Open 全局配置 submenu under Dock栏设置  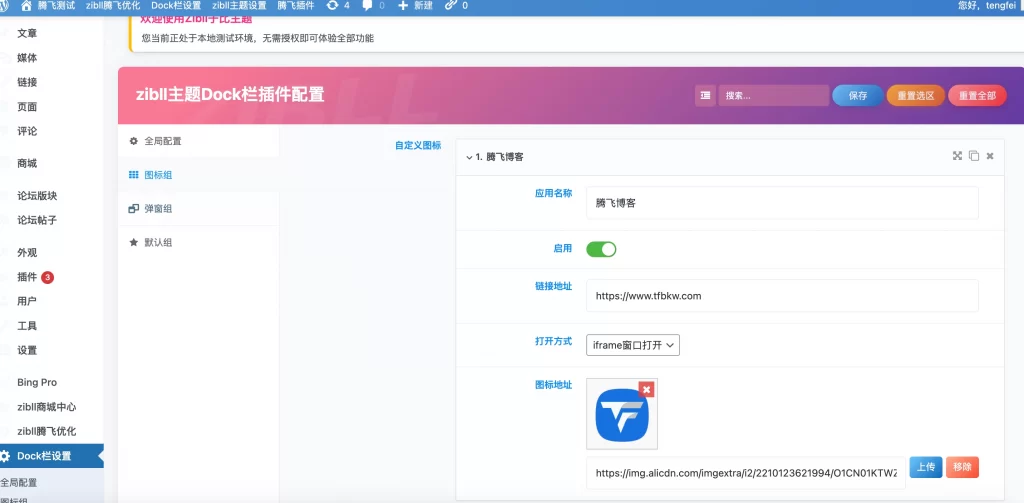point(19,483)
